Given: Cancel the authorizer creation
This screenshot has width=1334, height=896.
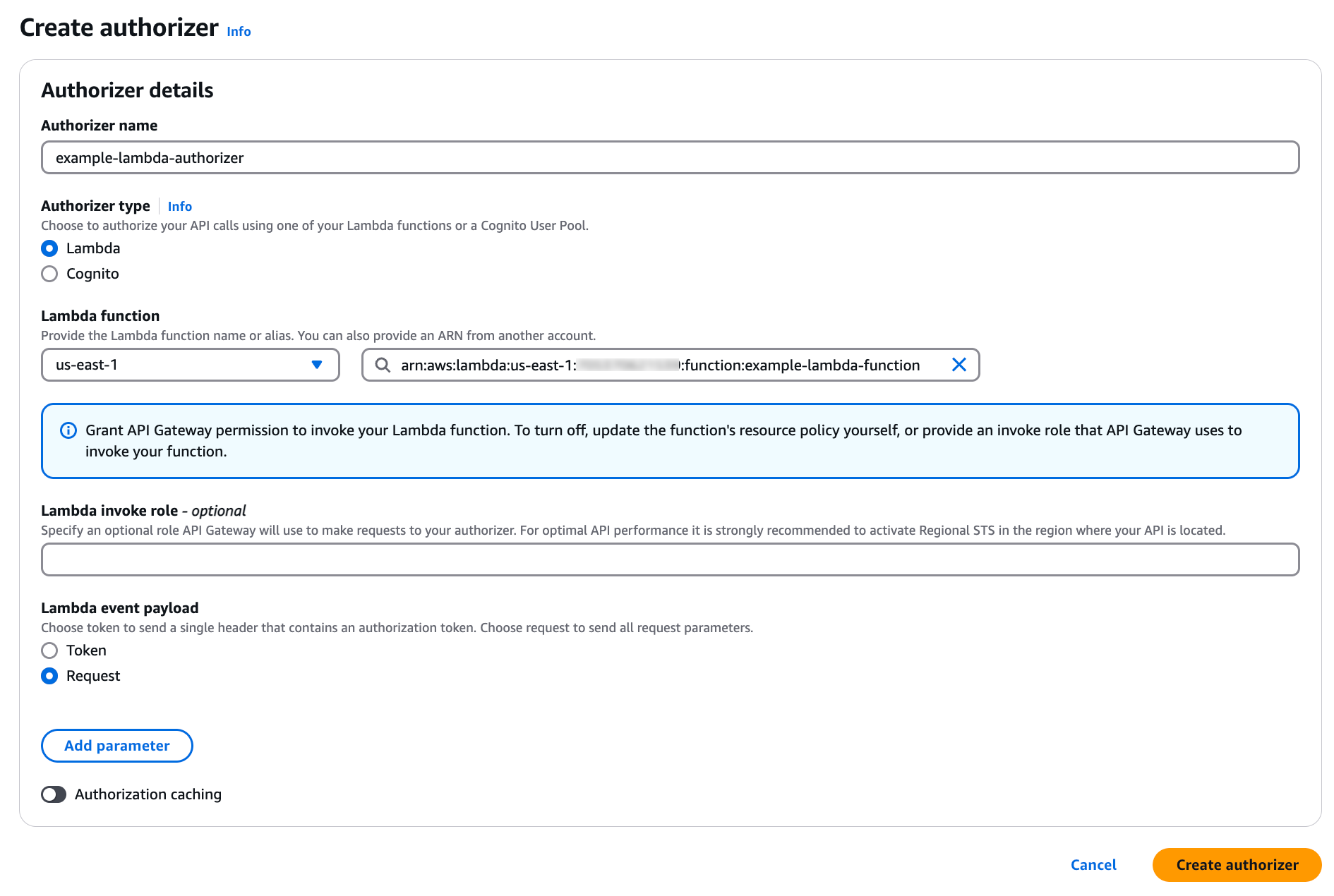Looking at the screenshot, I should pyautogui.click(x=1093, y=865).
